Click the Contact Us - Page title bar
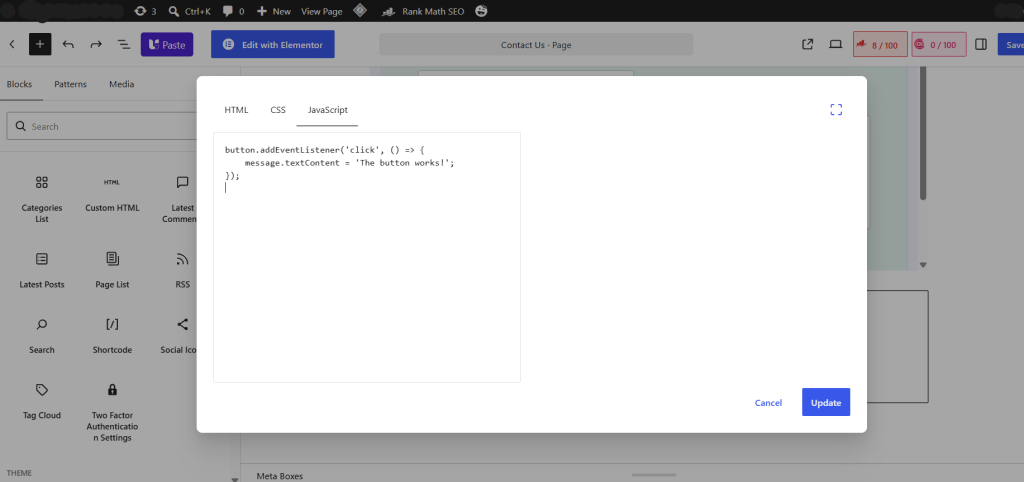 pyautogui.click(x=536, y=44)
